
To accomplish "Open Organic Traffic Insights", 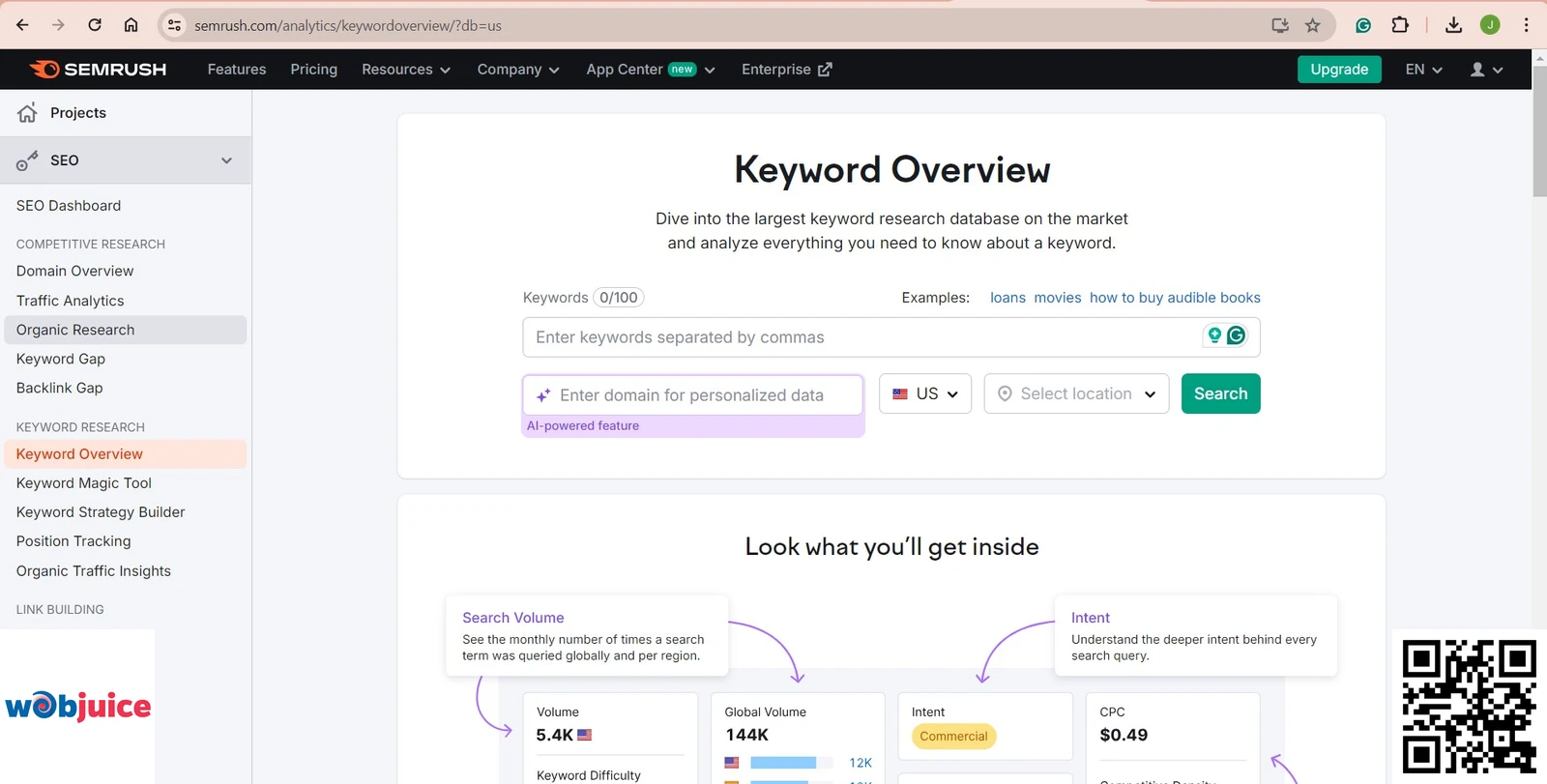I will click(94, 571).
